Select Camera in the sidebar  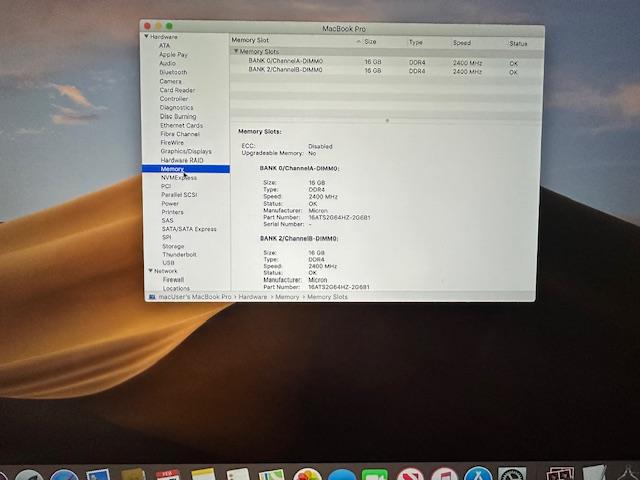(171, 81)
